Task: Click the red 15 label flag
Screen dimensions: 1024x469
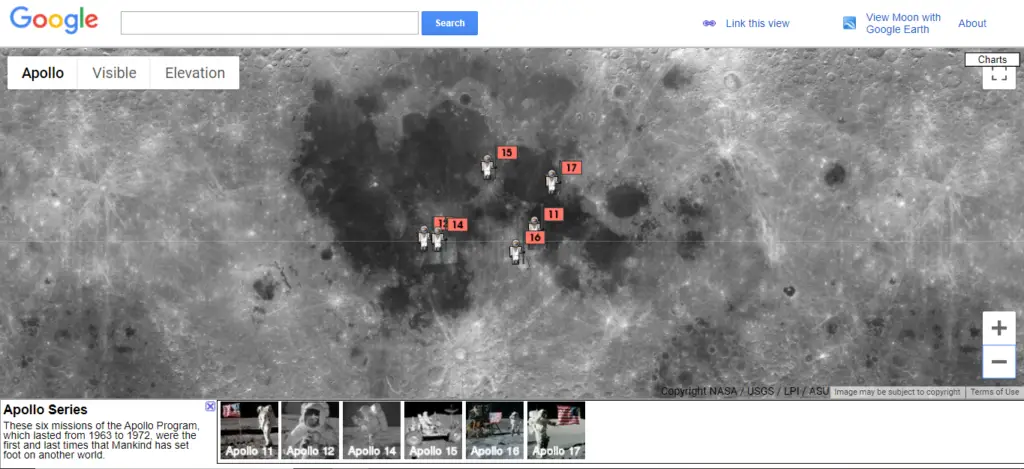Action: 507,153
